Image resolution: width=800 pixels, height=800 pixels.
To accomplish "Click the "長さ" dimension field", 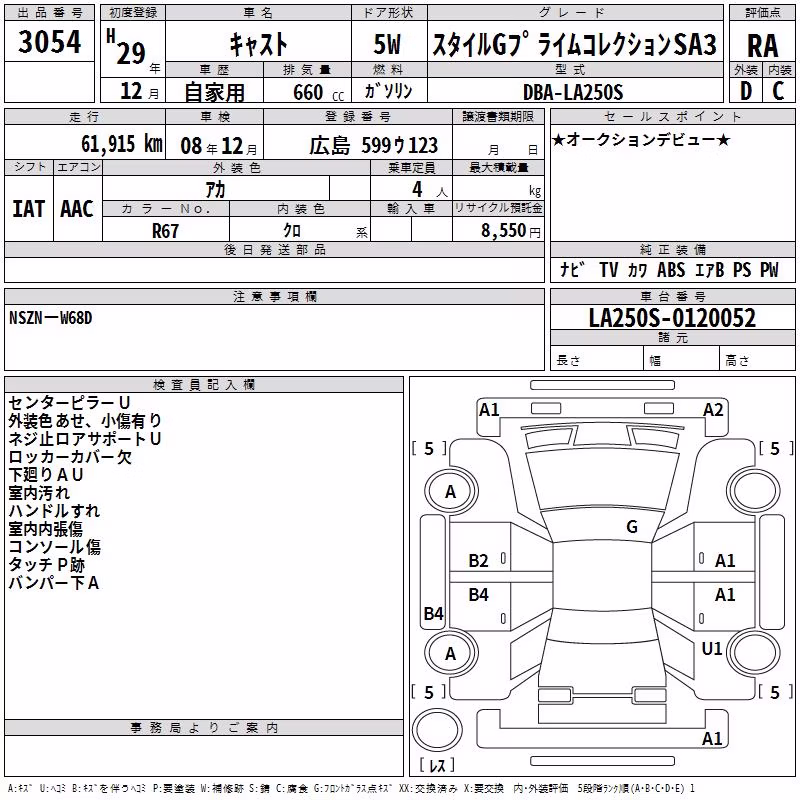I will 597,360.
